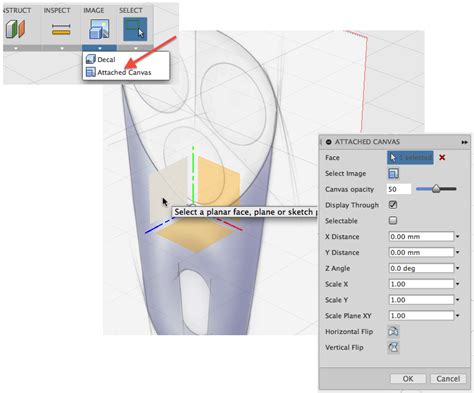Click the Z Angle input field

(x=421, y=268)
